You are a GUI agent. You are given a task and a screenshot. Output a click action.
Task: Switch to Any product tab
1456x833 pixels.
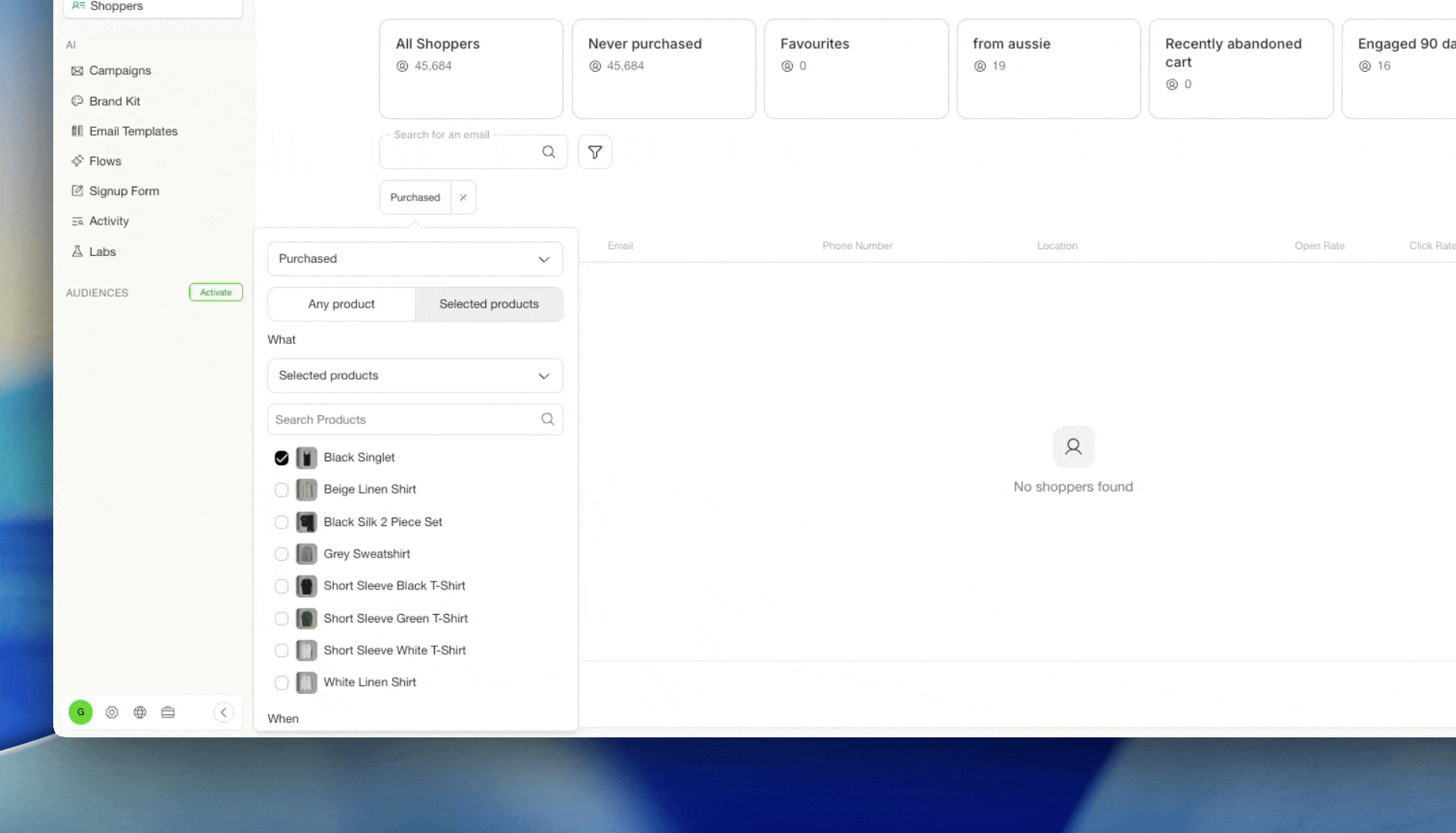[342, 304]
